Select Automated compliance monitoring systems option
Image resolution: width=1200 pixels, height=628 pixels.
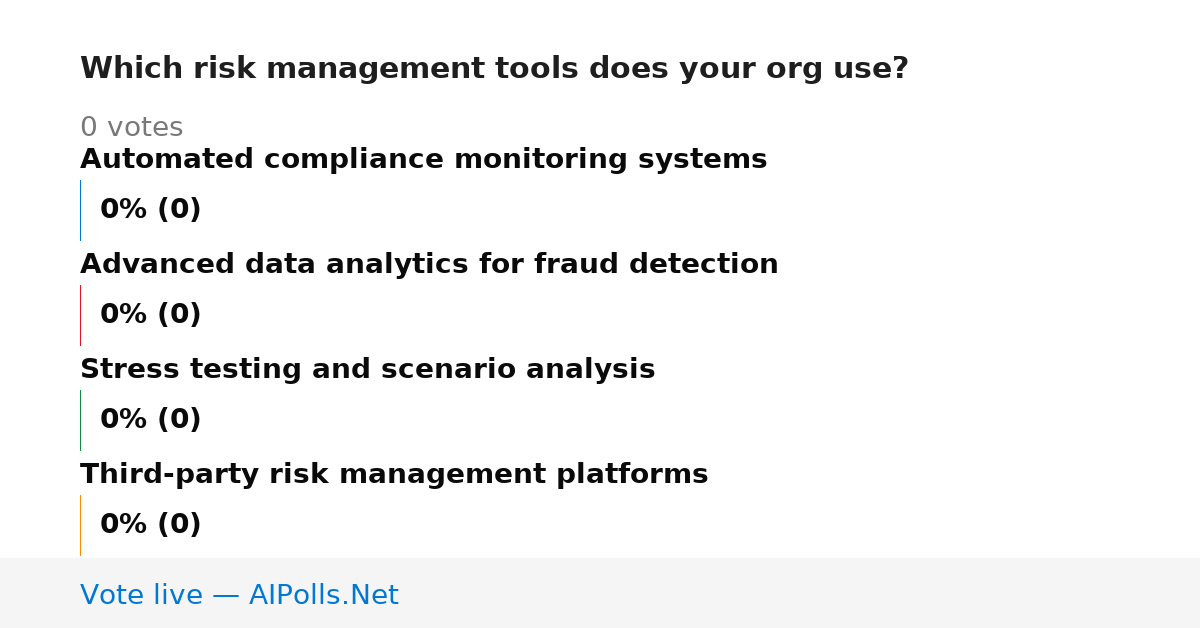(x=423, y=160)
